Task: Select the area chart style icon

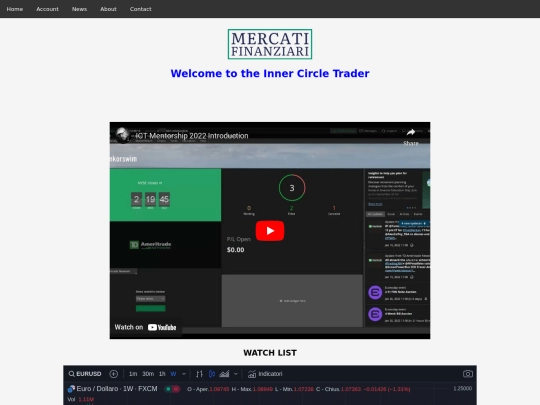Action: click(x=224, y=374)
